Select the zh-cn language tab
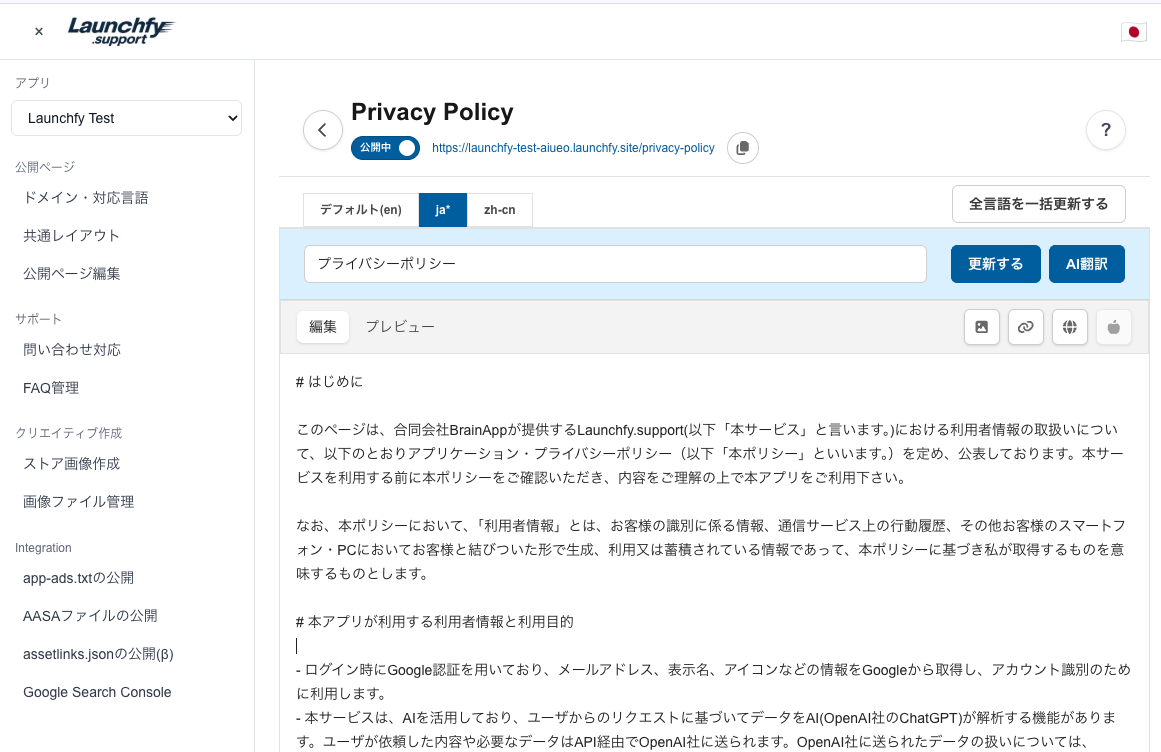1161x752 pixels. point(499,210)
